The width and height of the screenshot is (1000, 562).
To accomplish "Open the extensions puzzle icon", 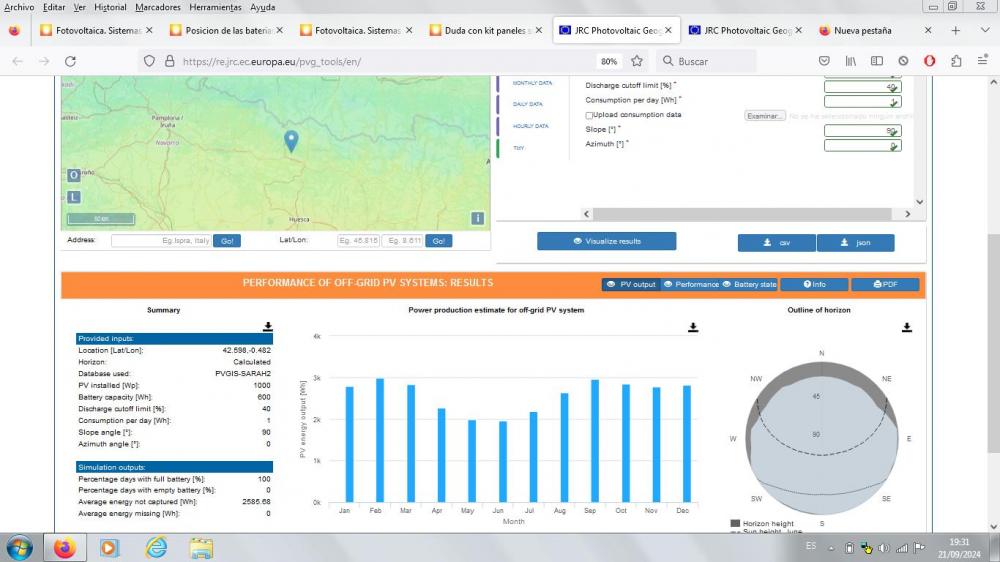I will point(956,61).
